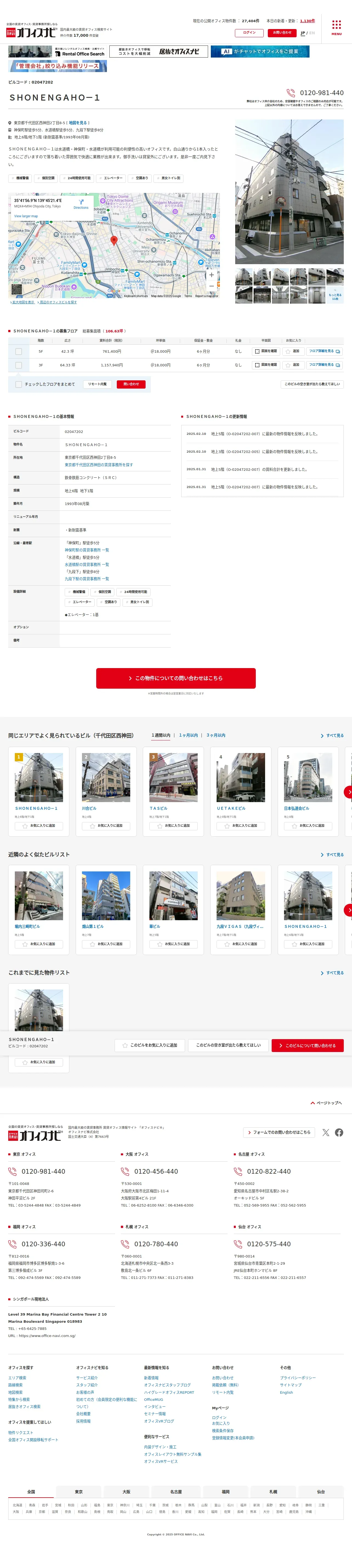Select the 大阪 region tab
This screenshot has width=352, height=1568.
pyautogui.click(x=127, y=1492)
